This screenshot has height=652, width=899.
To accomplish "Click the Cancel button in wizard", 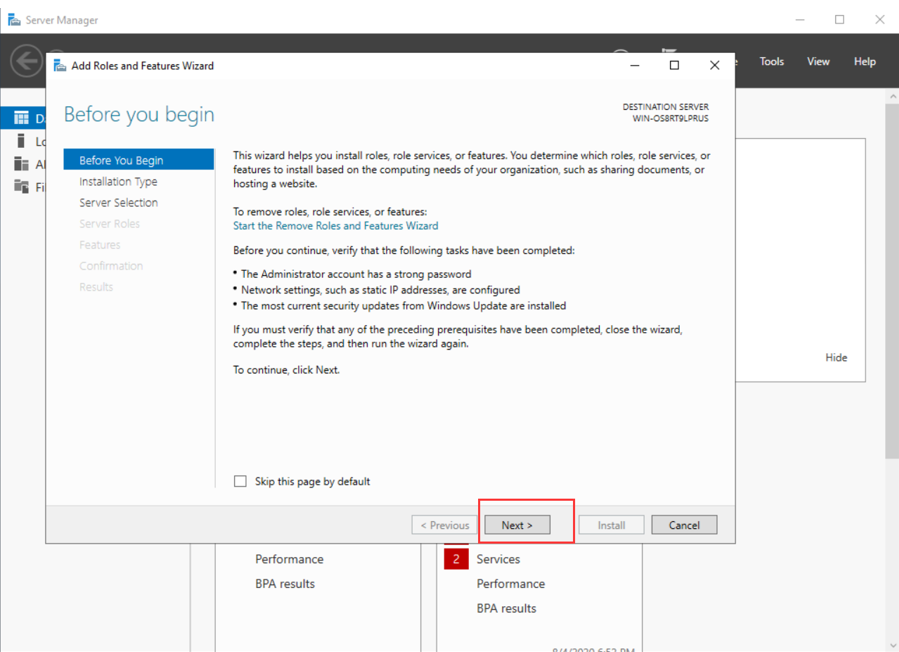I will click(684, 525).
